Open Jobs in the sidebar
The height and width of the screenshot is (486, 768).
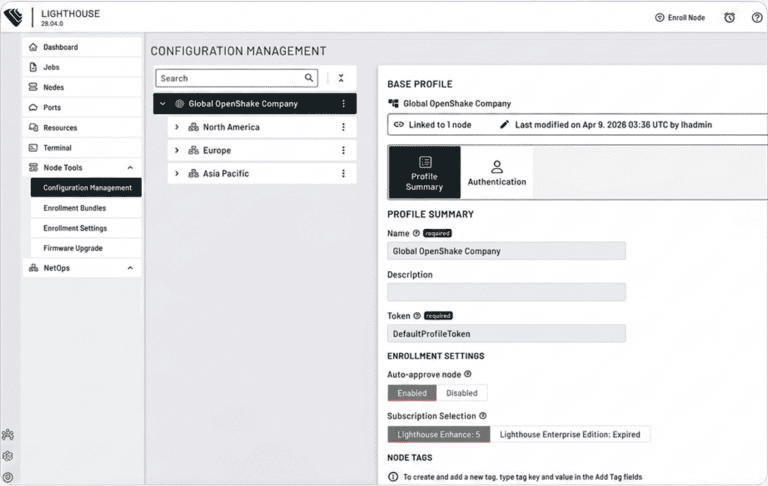pyautogui.click(x=82, y=67)
